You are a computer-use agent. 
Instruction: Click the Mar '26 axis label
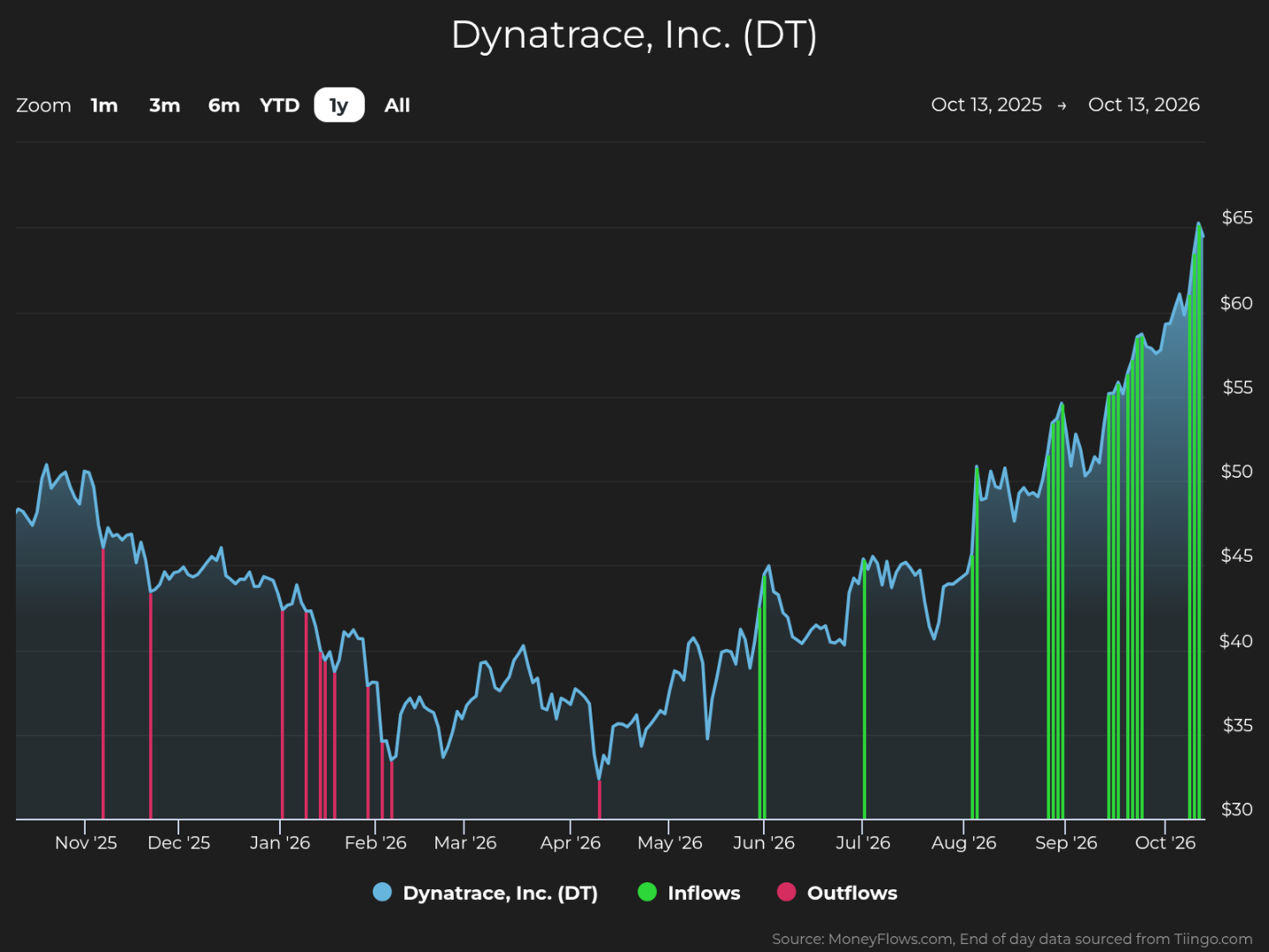465,842
